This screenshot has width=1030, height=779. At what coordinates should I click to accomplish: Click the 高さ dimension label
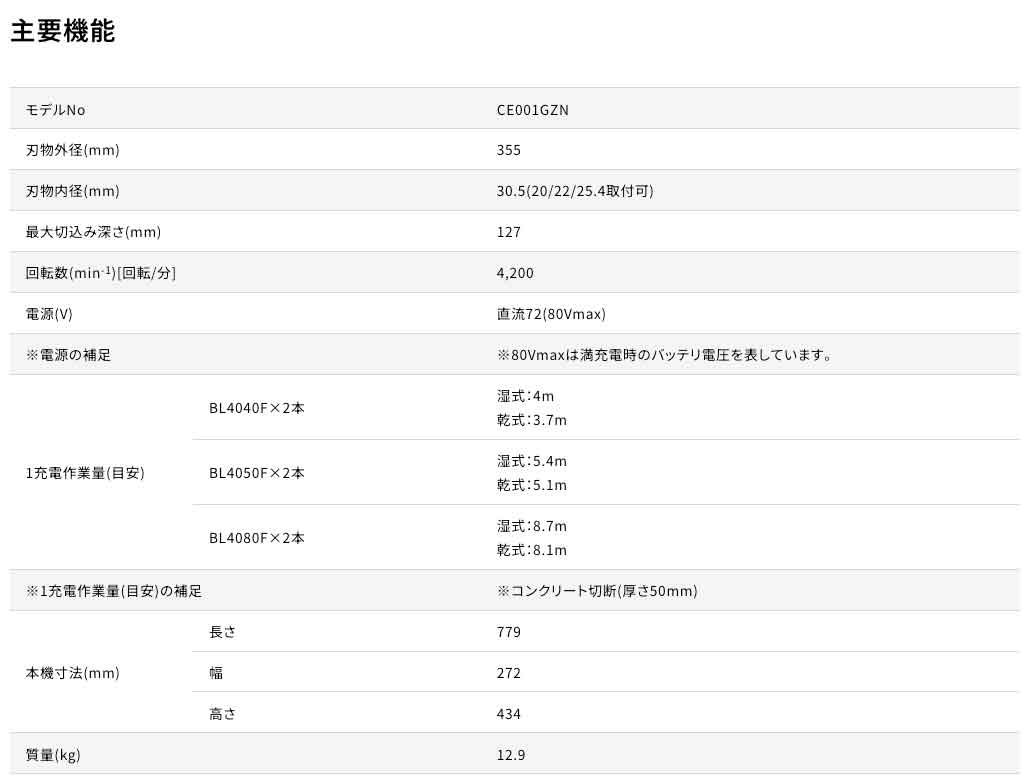click(x=222, y=714)
